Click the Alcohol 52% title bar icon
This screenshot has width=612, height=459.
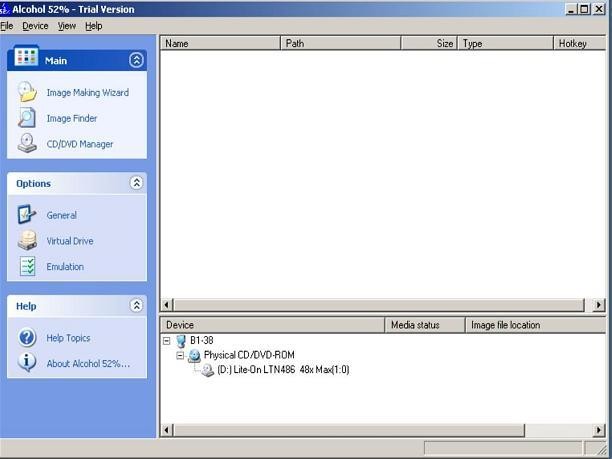tap(5, 9)
